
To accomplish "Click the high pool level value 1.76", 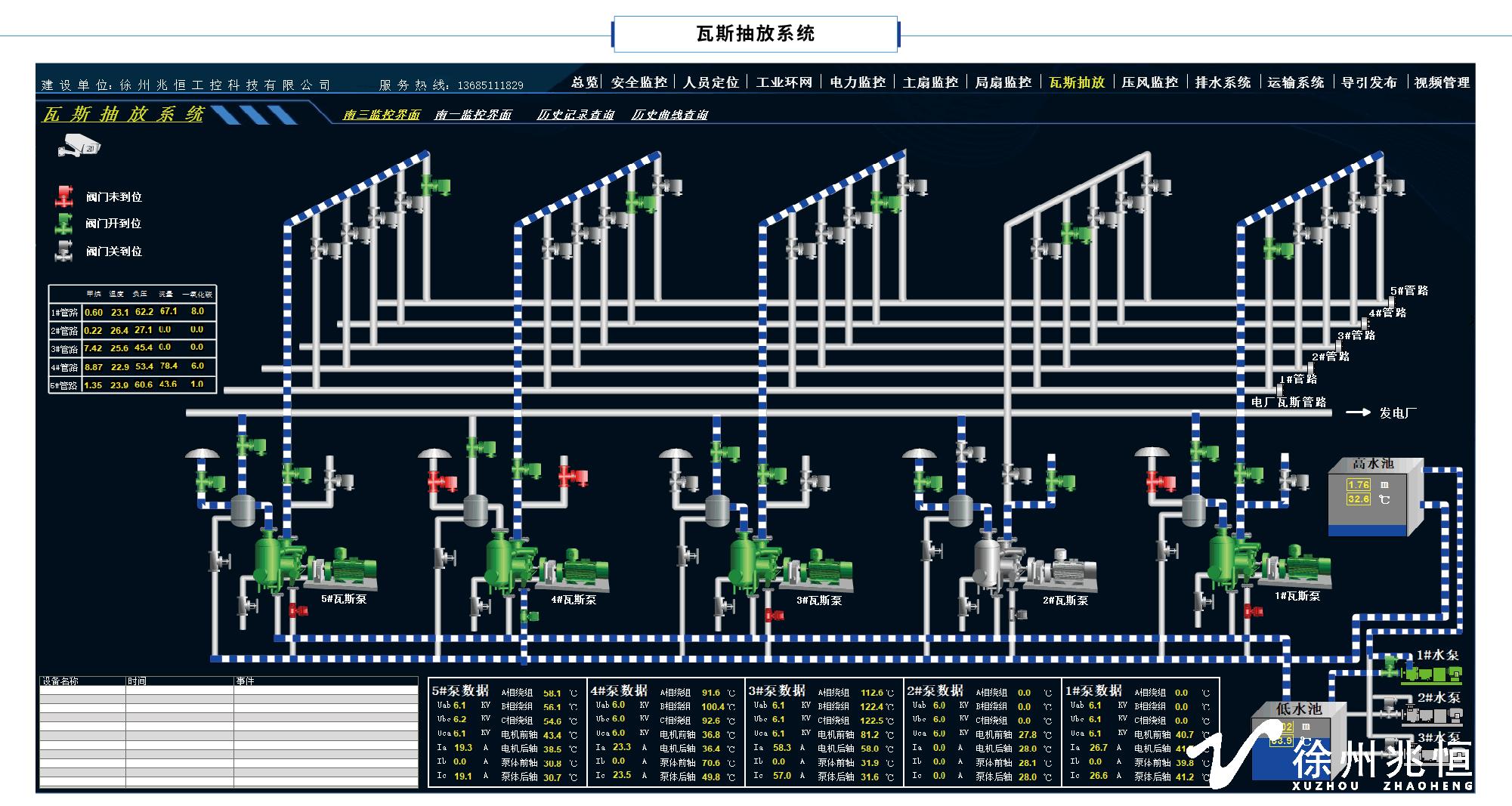I will pyautogui.click(x=1358, y=484).
